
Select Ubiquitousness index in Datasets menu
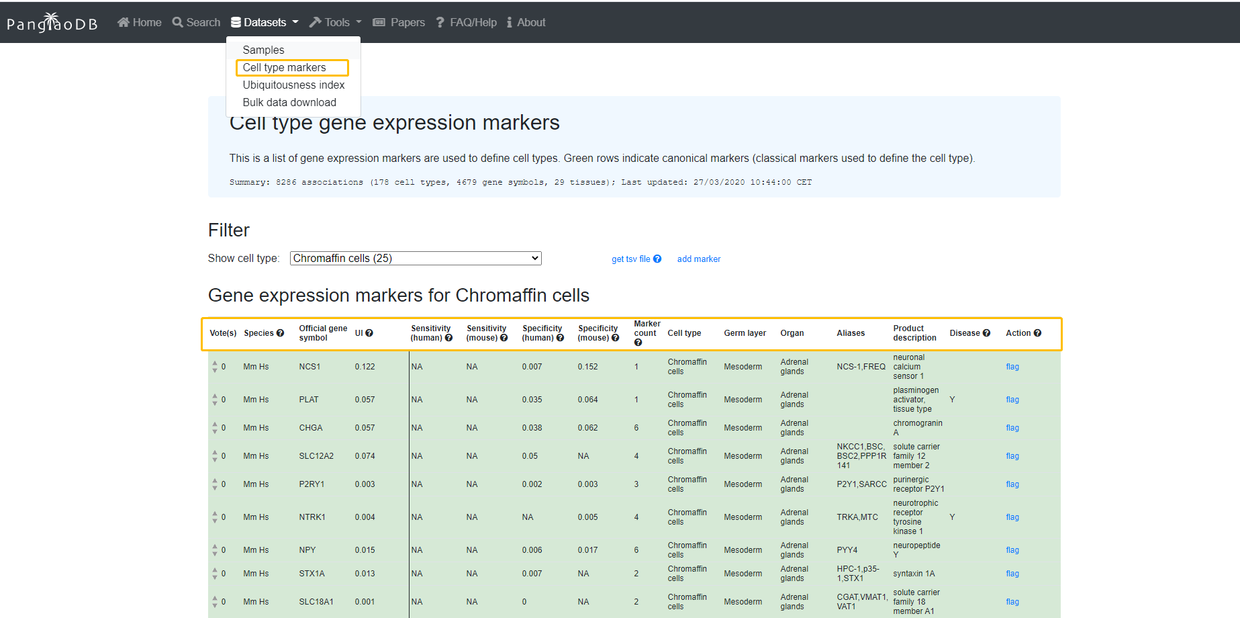coord(293,85)
